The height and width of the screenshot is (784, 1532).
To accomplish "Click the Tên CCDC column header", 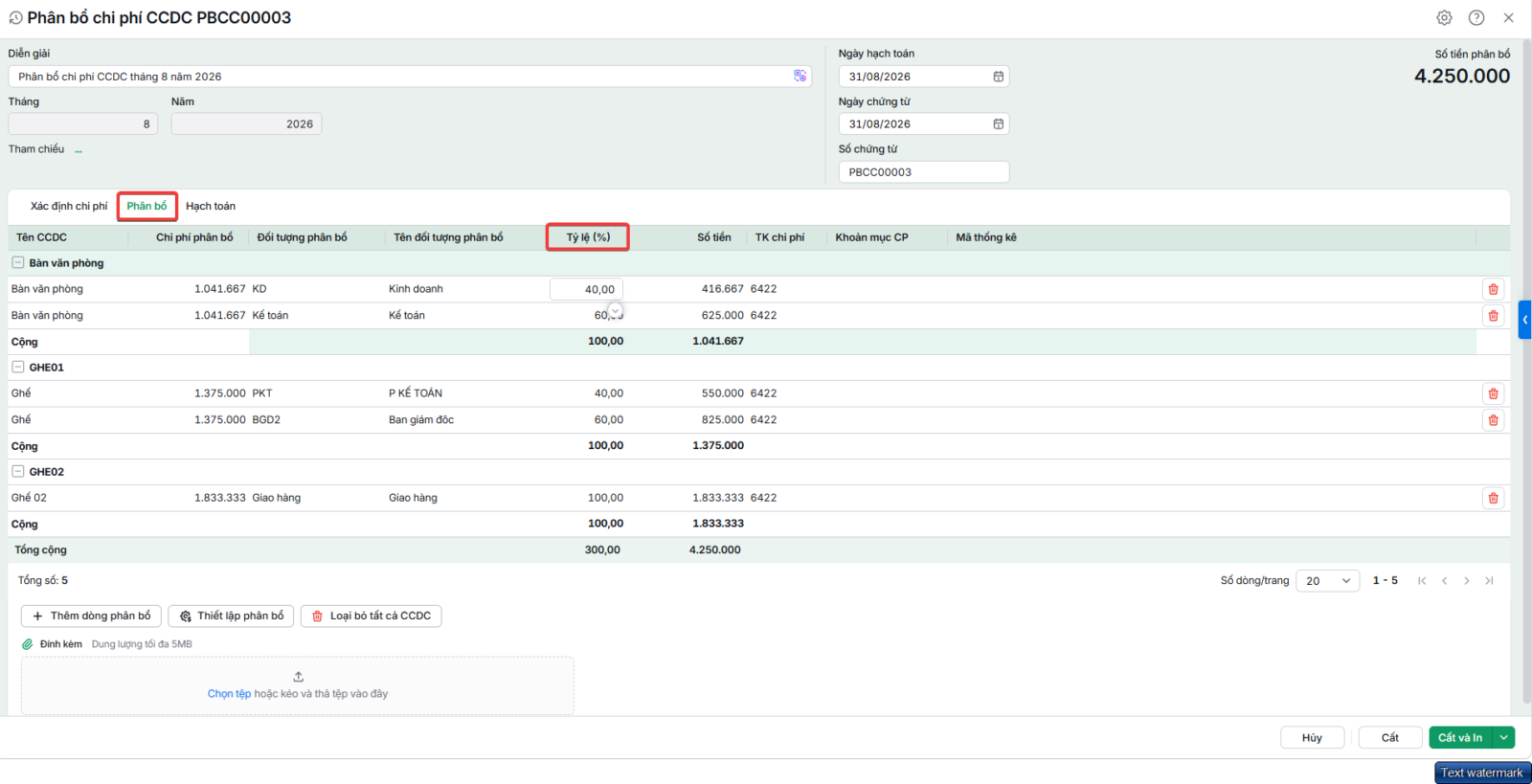I will tap(41, 237).
